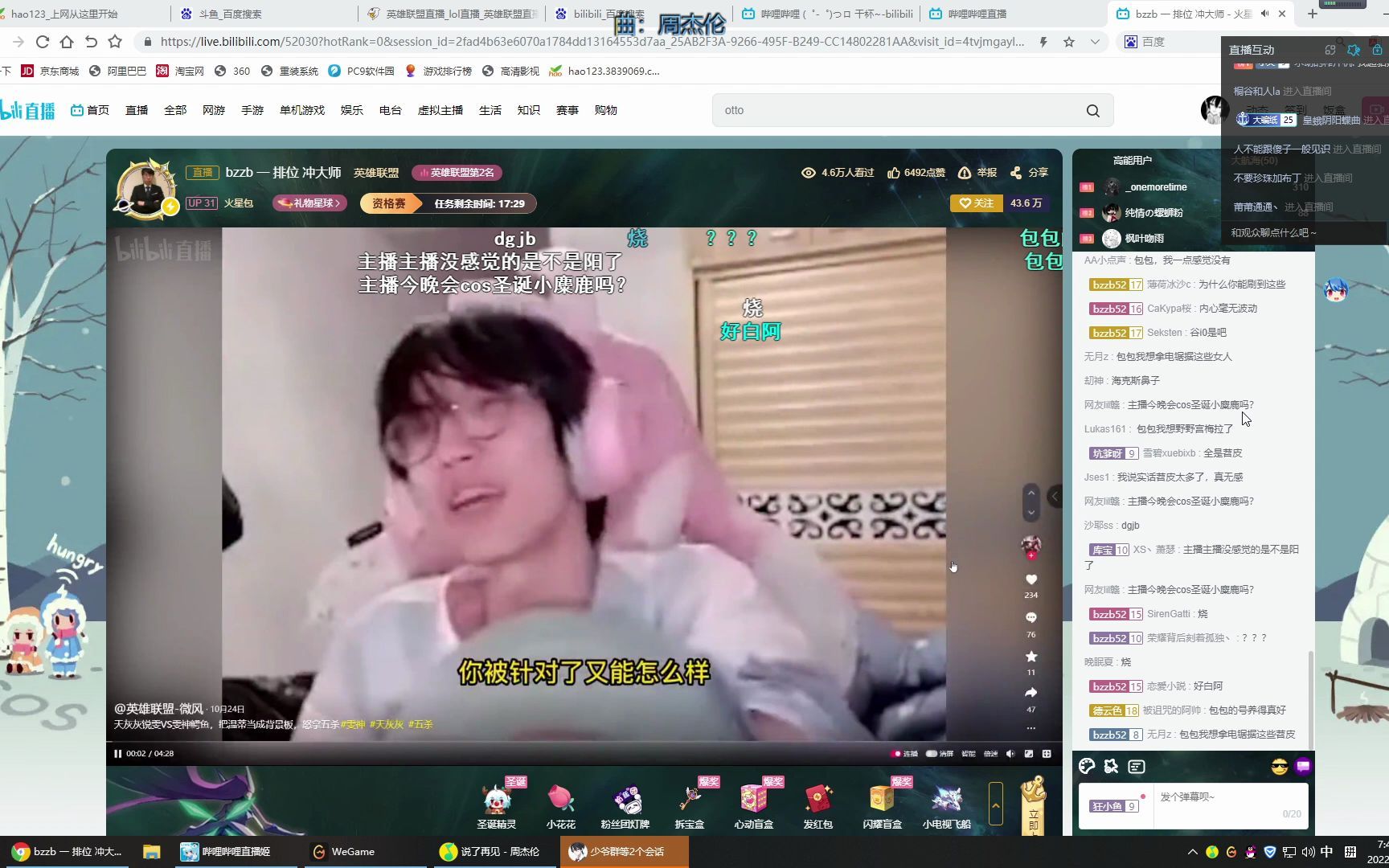Send 小电视飞船 gift
This screenshot has width=1389, height=868.
coord(947,805)
